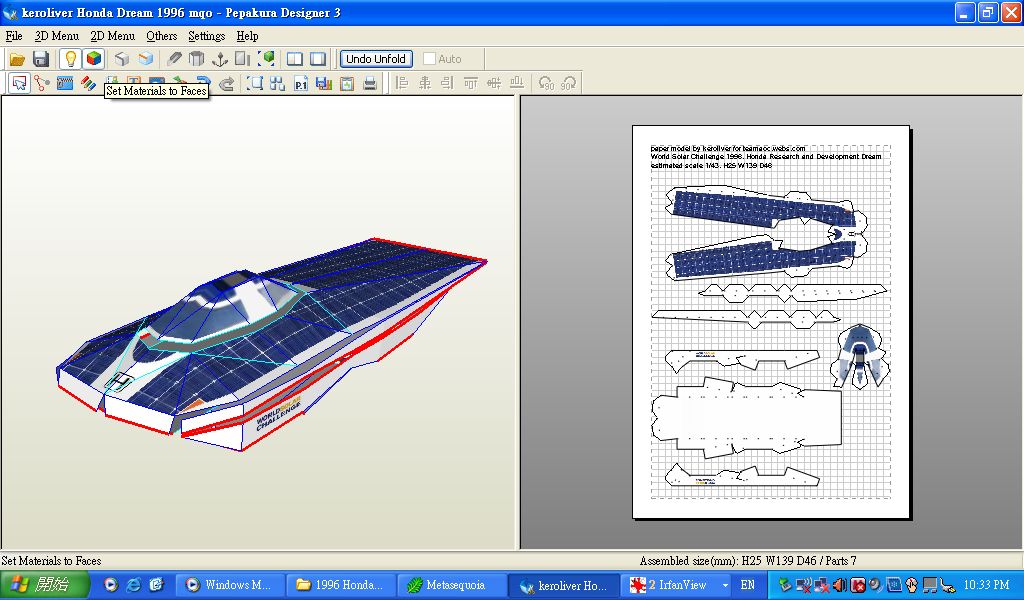Click the four-squares arrange parts icon
Screen dimensions: 1024x600
pyautogui.click(x=277, y=83)
